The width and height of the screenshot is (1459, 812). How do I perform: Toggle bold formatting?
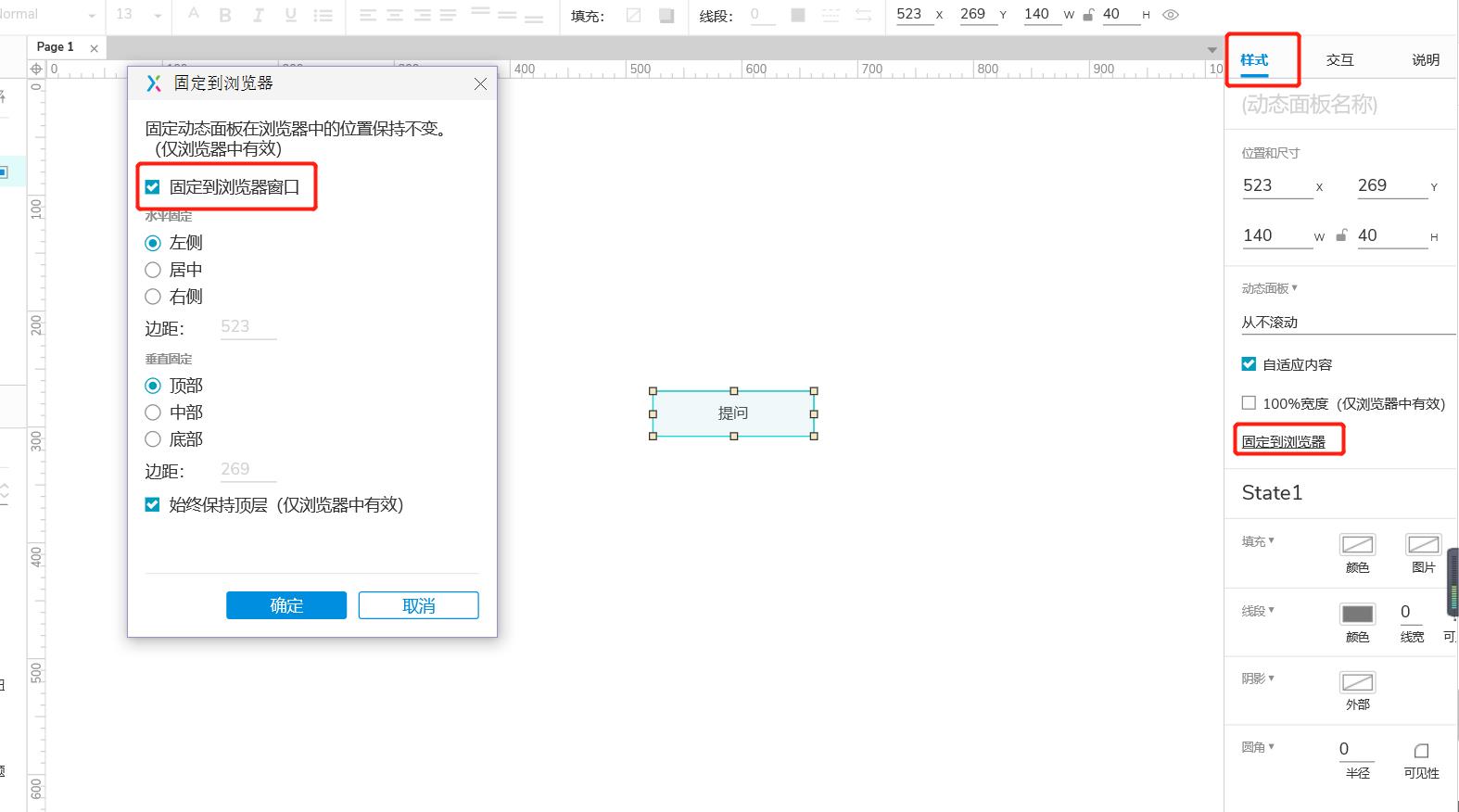(225, 15)
